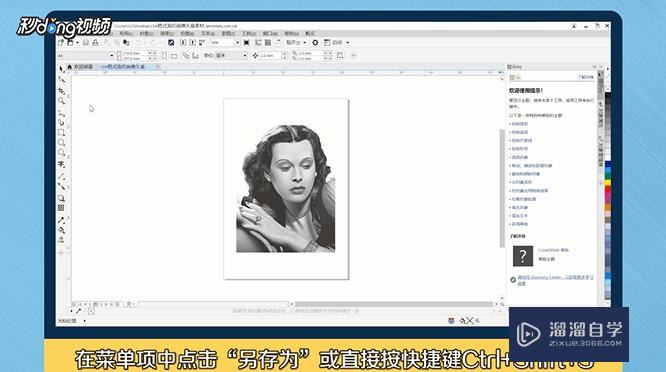Image resolution: width=666 pixels, height=372 pixels.
Task: Open the Layout (布局) menu
Action: coord(125,33)
